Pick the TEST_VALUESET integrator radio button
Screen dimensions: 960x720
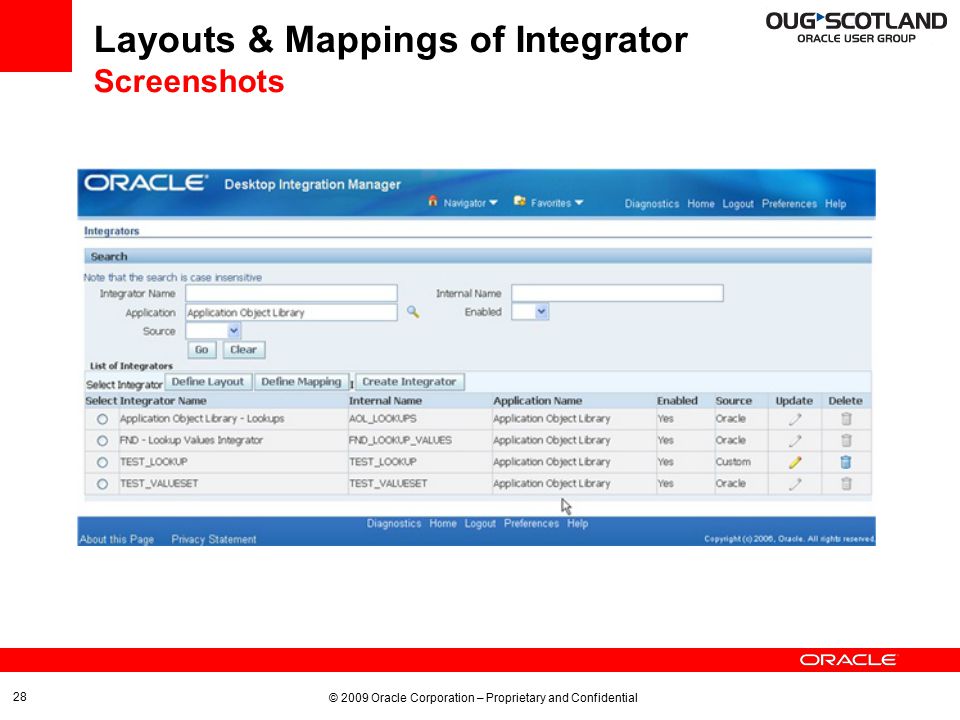(102, 484)
